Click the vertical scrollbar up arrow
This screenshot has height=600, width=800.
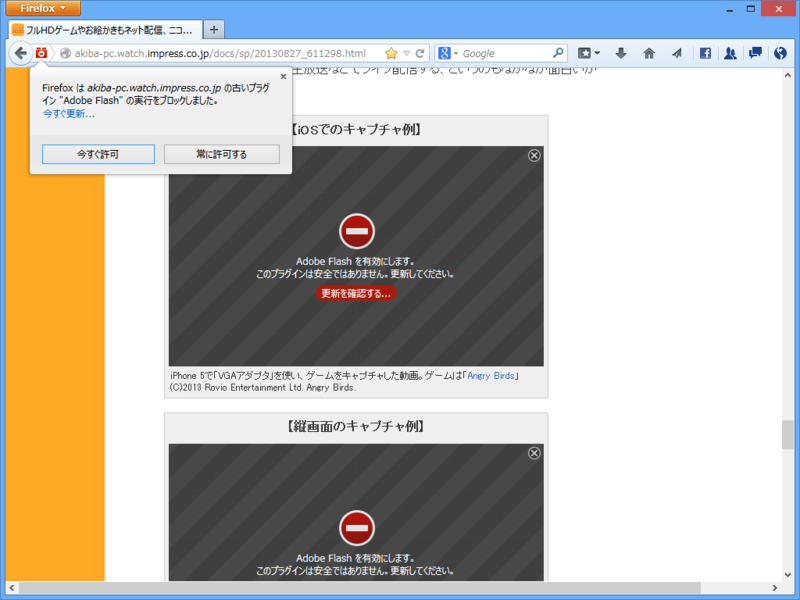[x=788, y=76]
